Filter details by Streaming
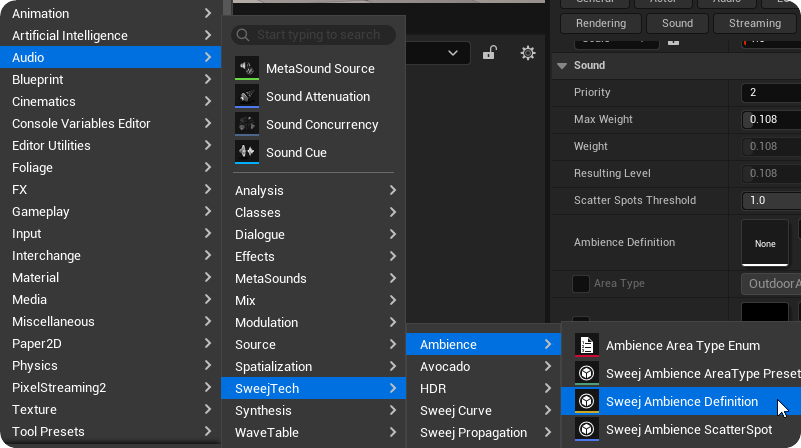The width and height of the screenshot is (801, 448). (757, 23)
